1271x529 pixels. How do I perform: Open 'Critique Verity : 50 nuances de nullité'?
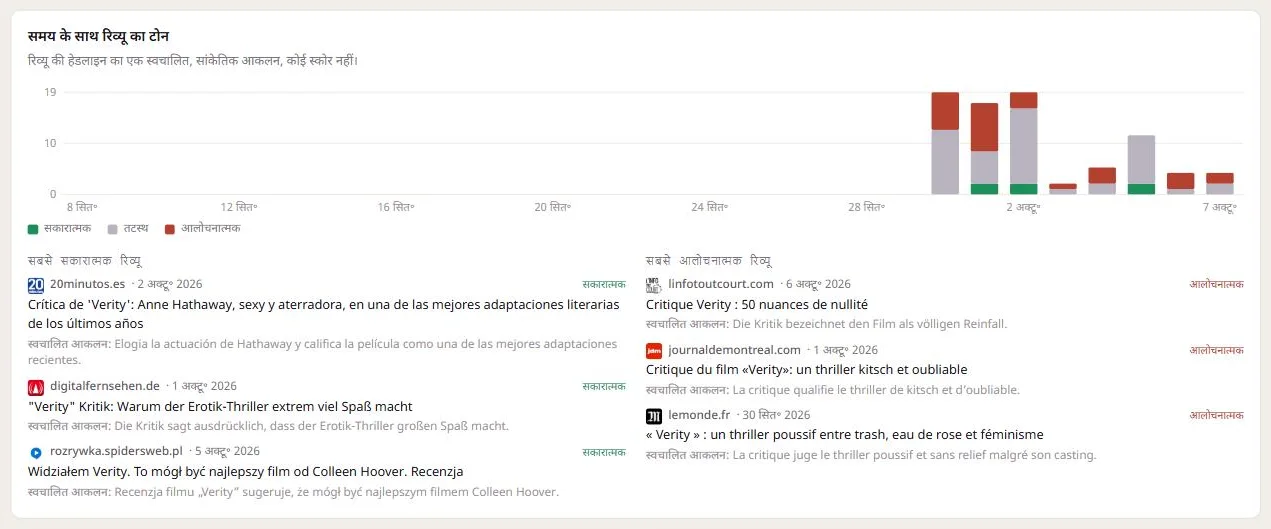(757, 304)
